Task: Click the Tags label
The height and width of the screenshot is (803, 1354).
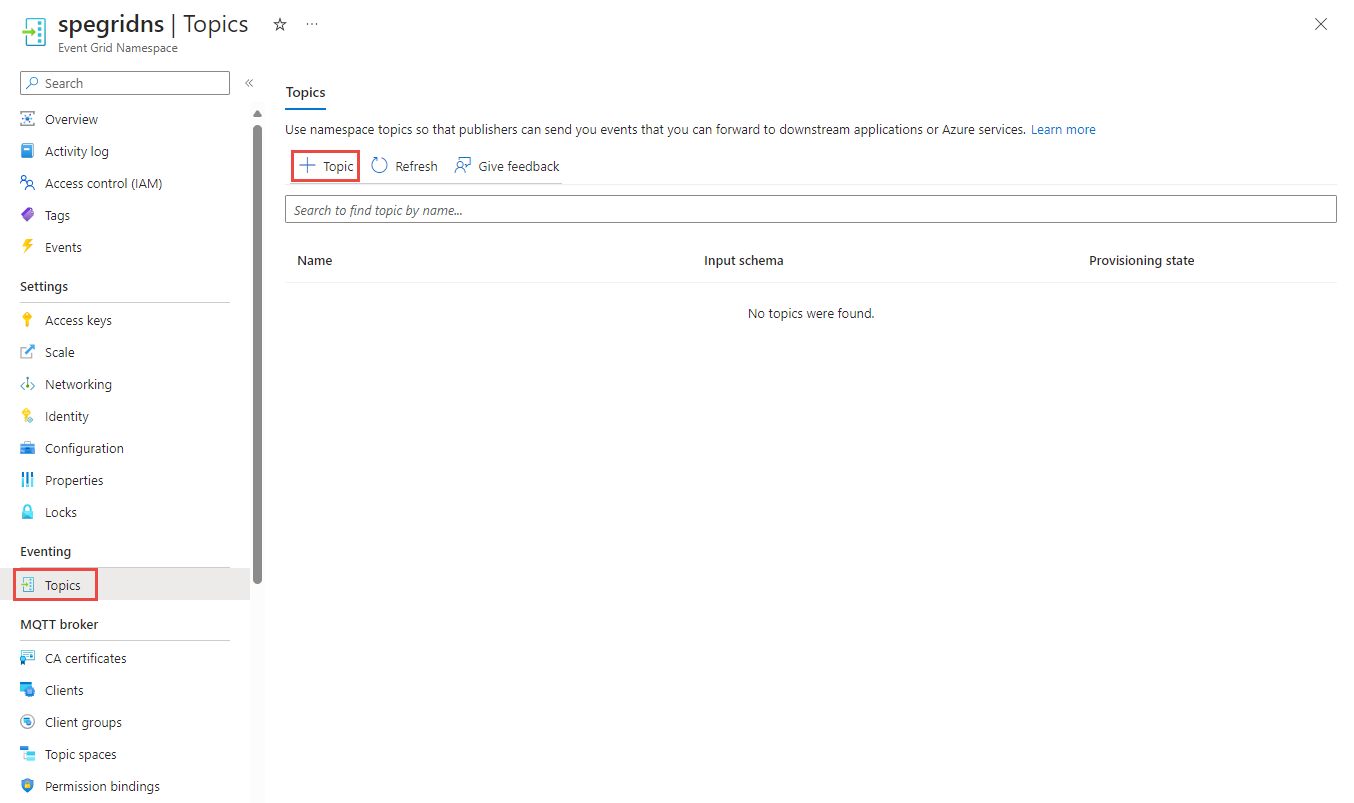Action: coord(57,216)
